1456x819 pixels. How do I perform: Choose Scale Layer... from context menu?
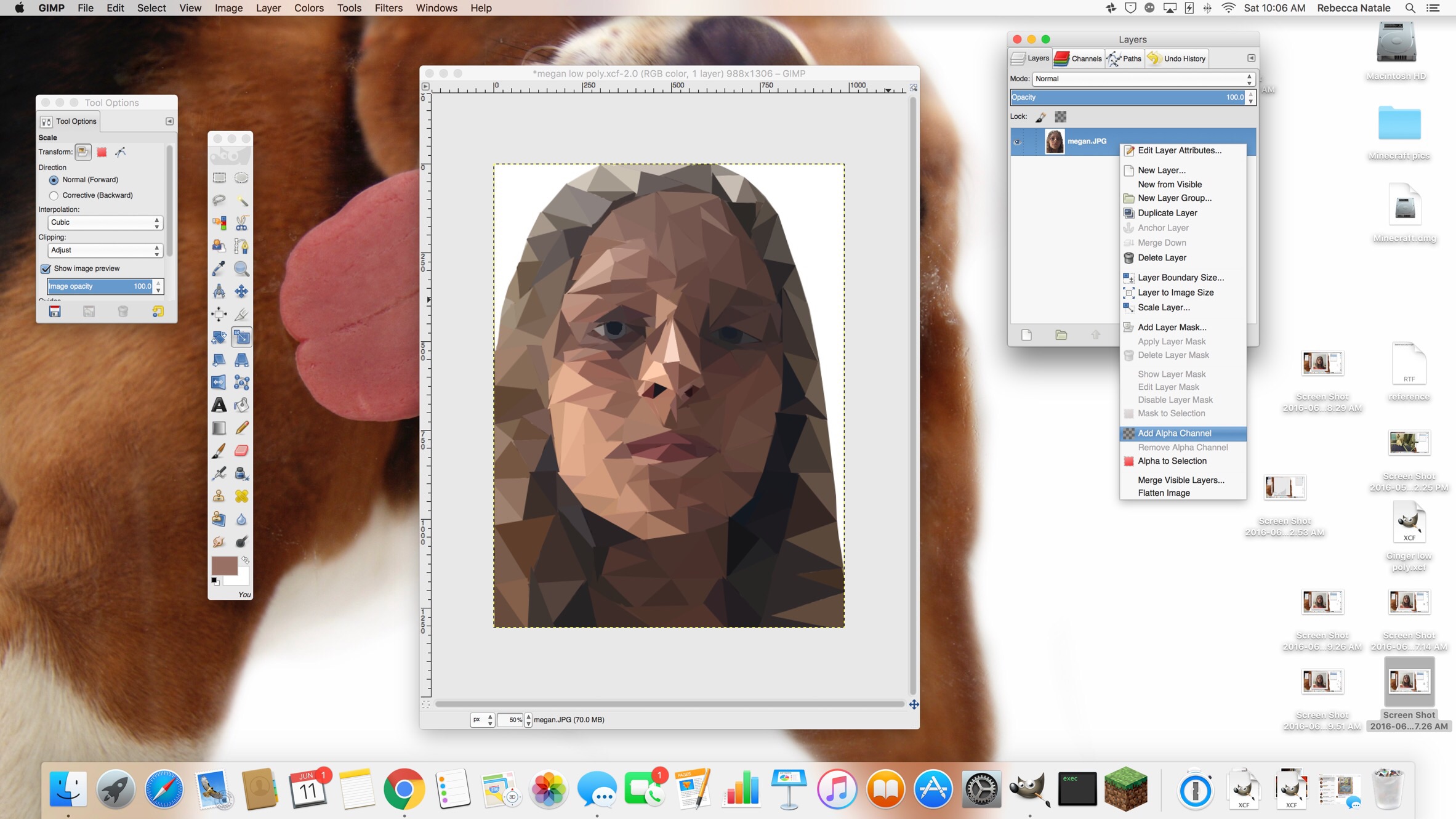click(1183, 307)
